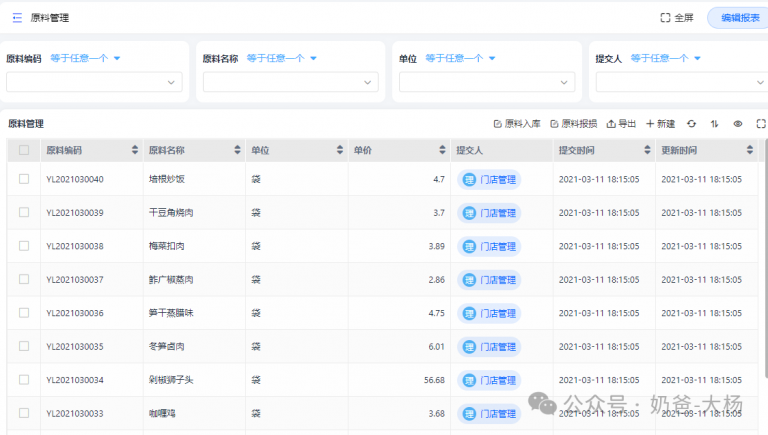
Task: Click the 编辑报表 button
Action: pyautogui.click(x=738, y=18)
